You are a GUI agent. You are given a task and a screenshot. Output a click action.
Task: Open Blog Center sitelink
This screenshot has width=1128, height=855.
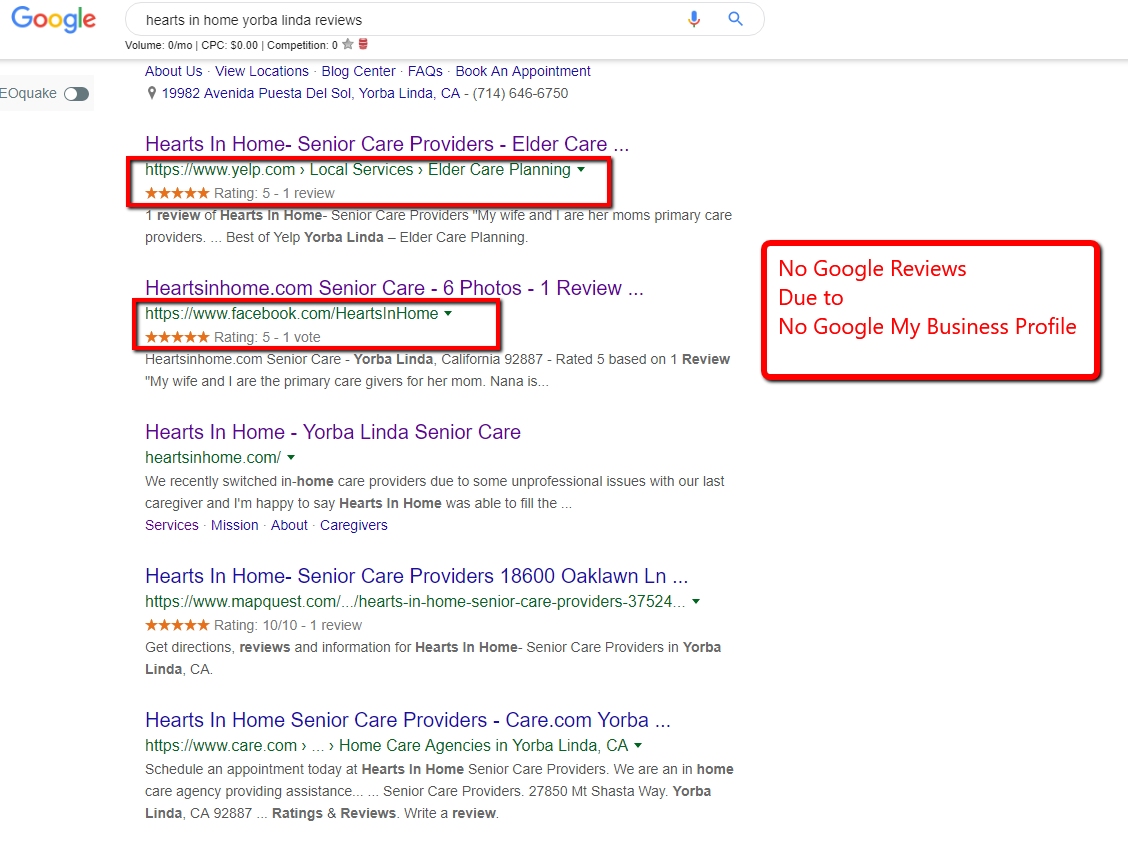(358, 71)
